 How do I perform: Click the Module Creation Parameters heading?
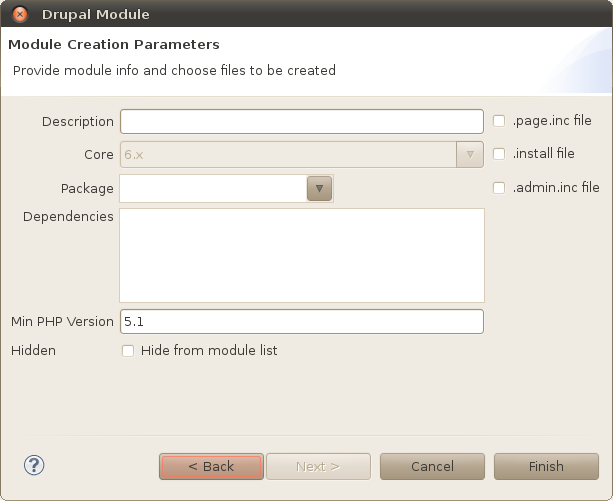(114, 45)
